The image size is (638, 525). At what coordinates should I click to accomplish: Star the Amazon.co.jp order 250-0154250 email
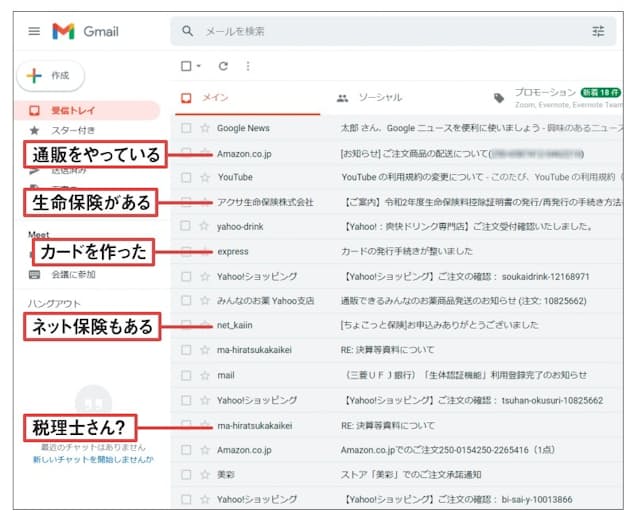[205, 450]
